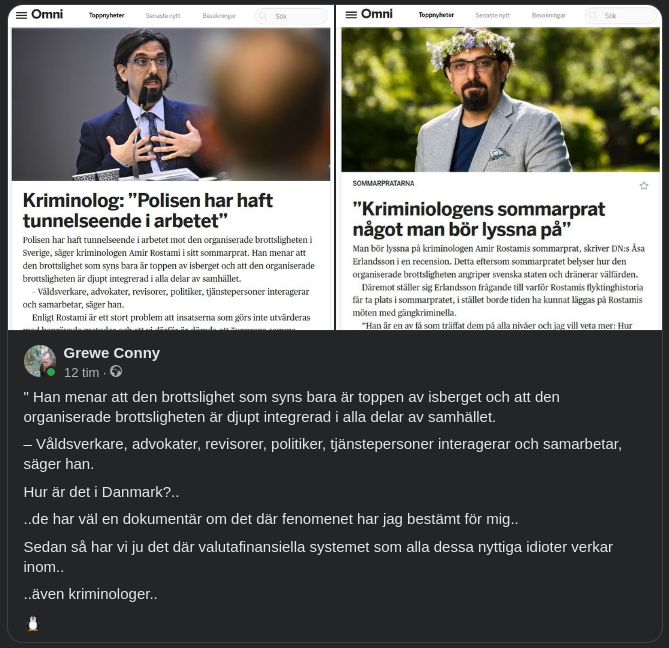This screenshot has width=669, height=648.
Task: Click the penguin emoji at post bottom
Action: click(33, 624)
